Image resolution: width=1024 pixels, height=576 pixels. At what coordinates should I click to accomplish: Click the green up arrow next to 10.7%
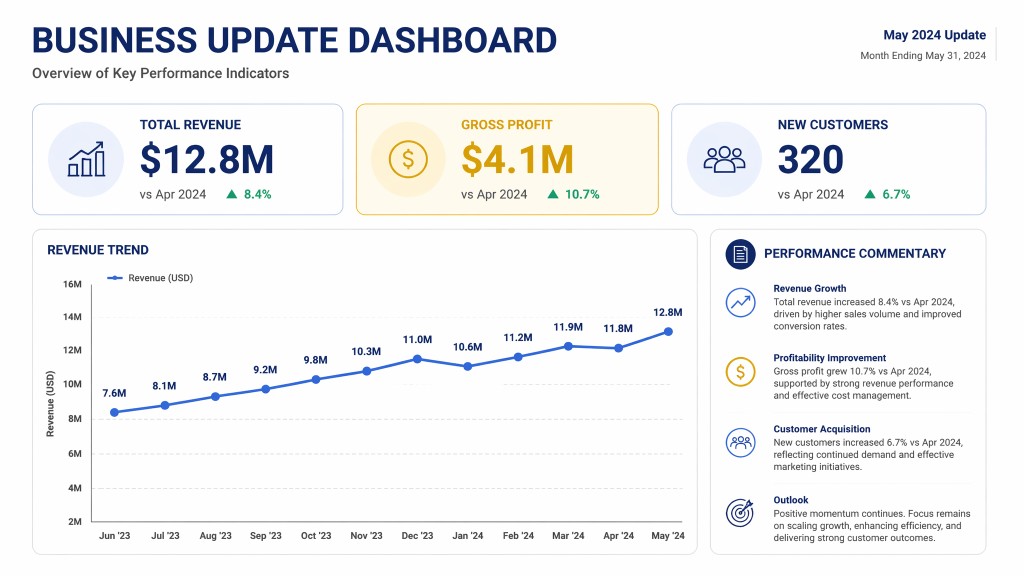click(x=553, y=194)
